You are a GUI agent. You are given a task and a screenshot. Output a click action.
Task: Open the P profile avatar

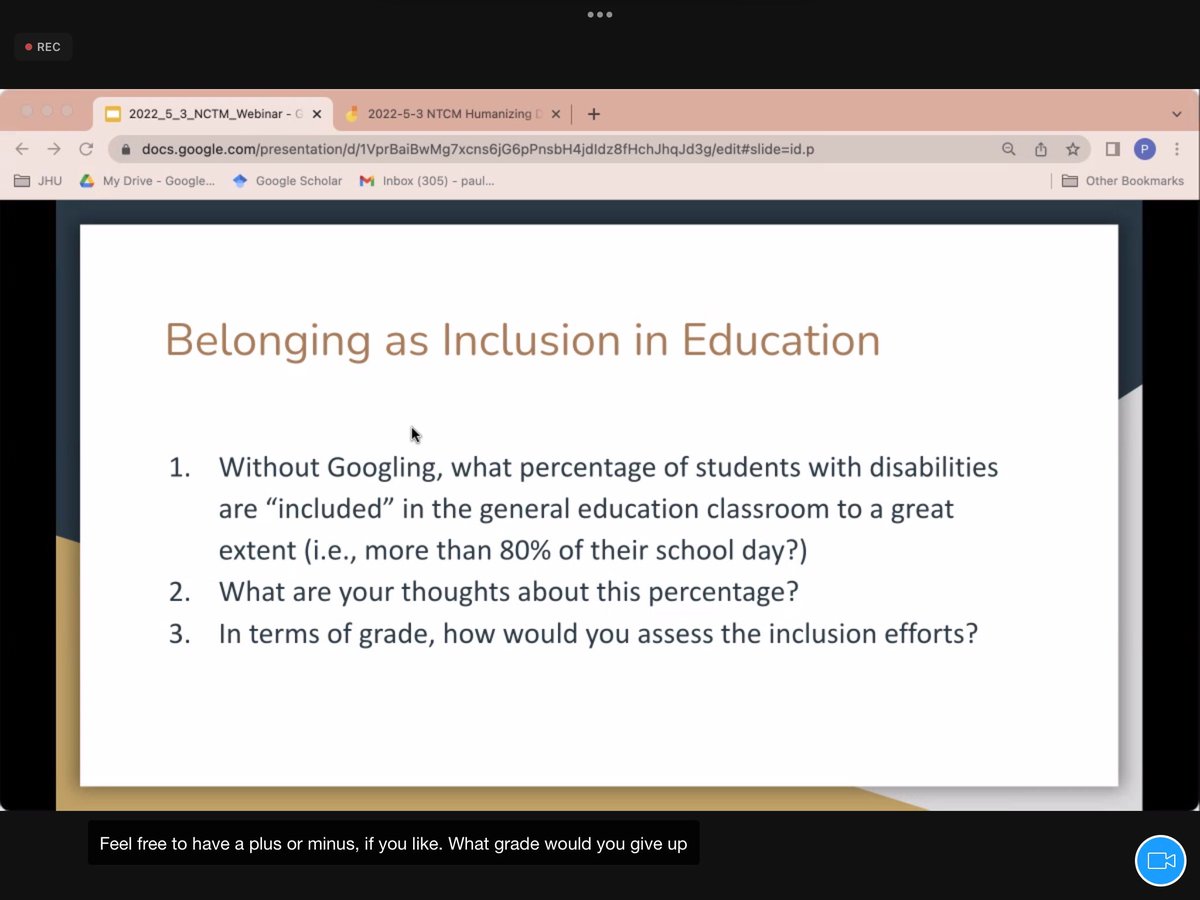(x=1145, y=149)
